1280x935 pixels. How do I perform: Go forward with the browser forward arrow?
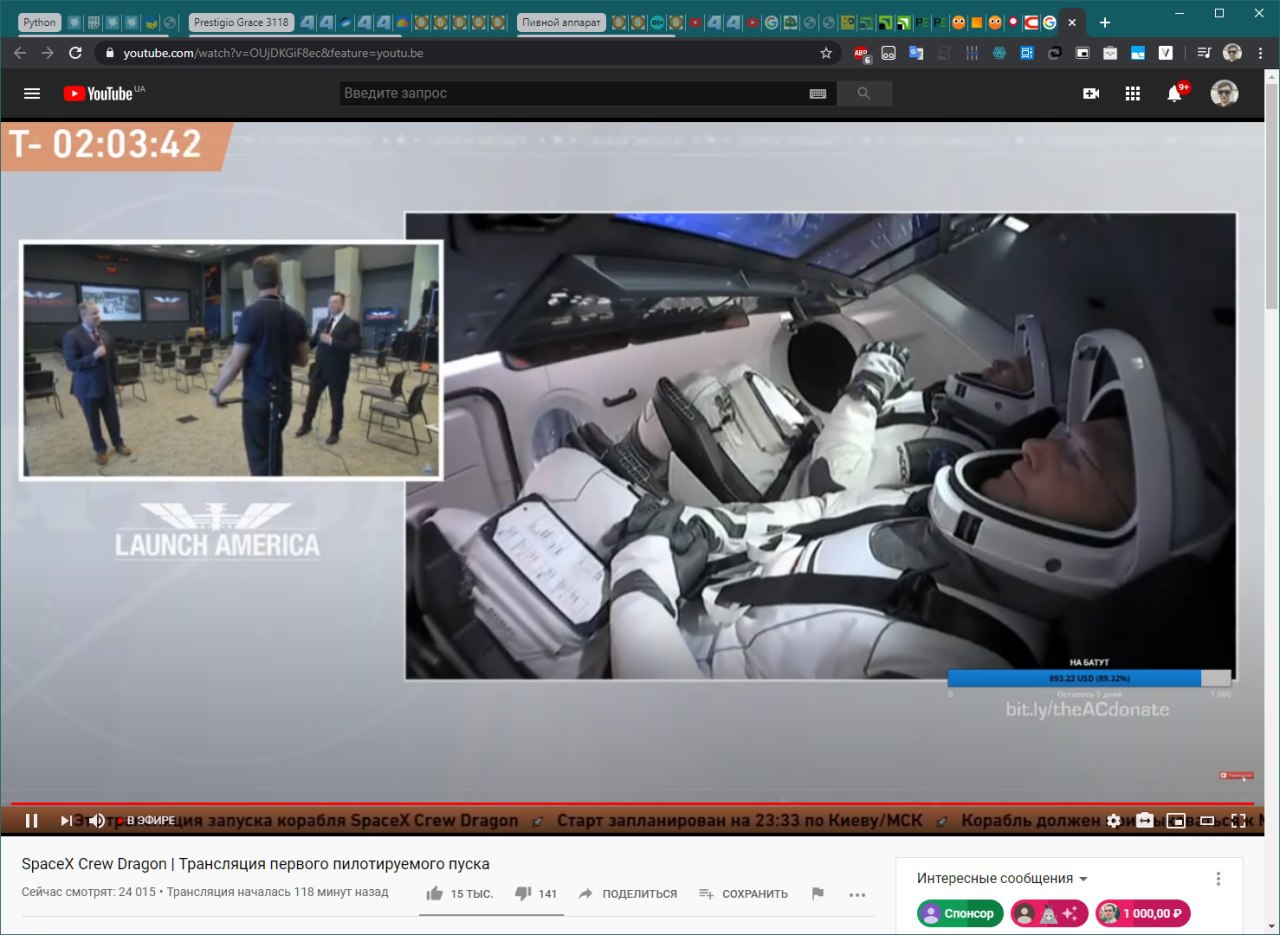coord(47,53)
